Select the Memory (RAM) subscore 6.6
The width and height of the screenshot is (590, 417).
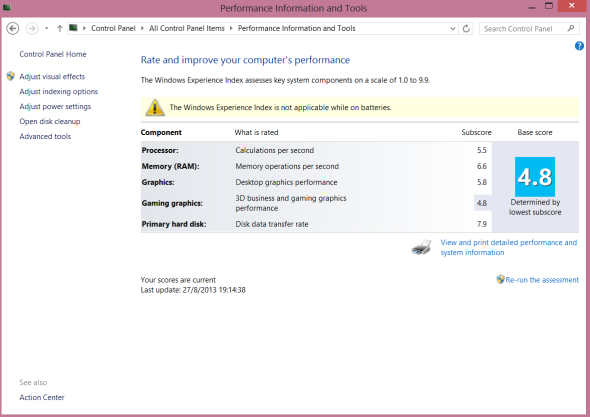click(482, 166)
